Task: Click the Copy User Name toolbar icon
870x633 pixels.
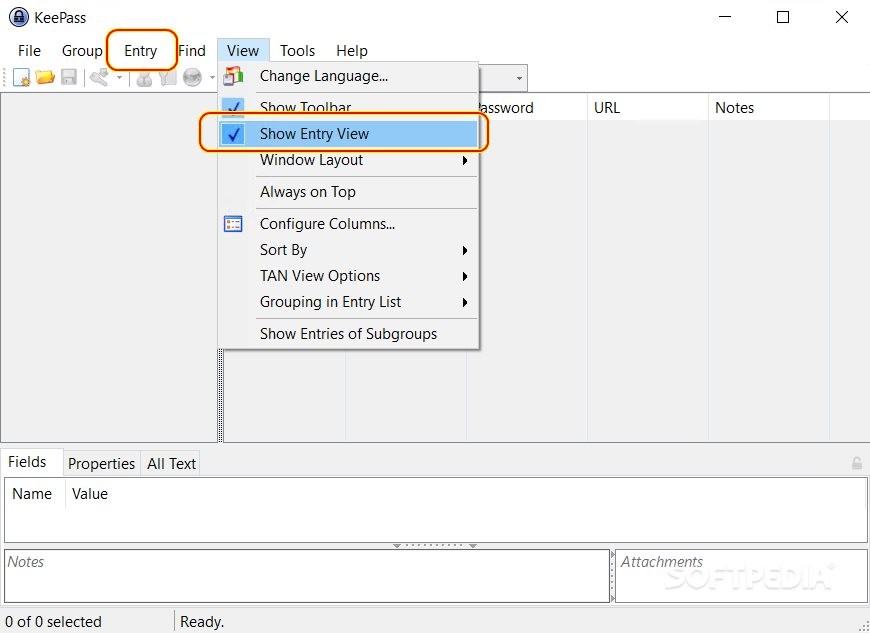Action: coord(144,78)
